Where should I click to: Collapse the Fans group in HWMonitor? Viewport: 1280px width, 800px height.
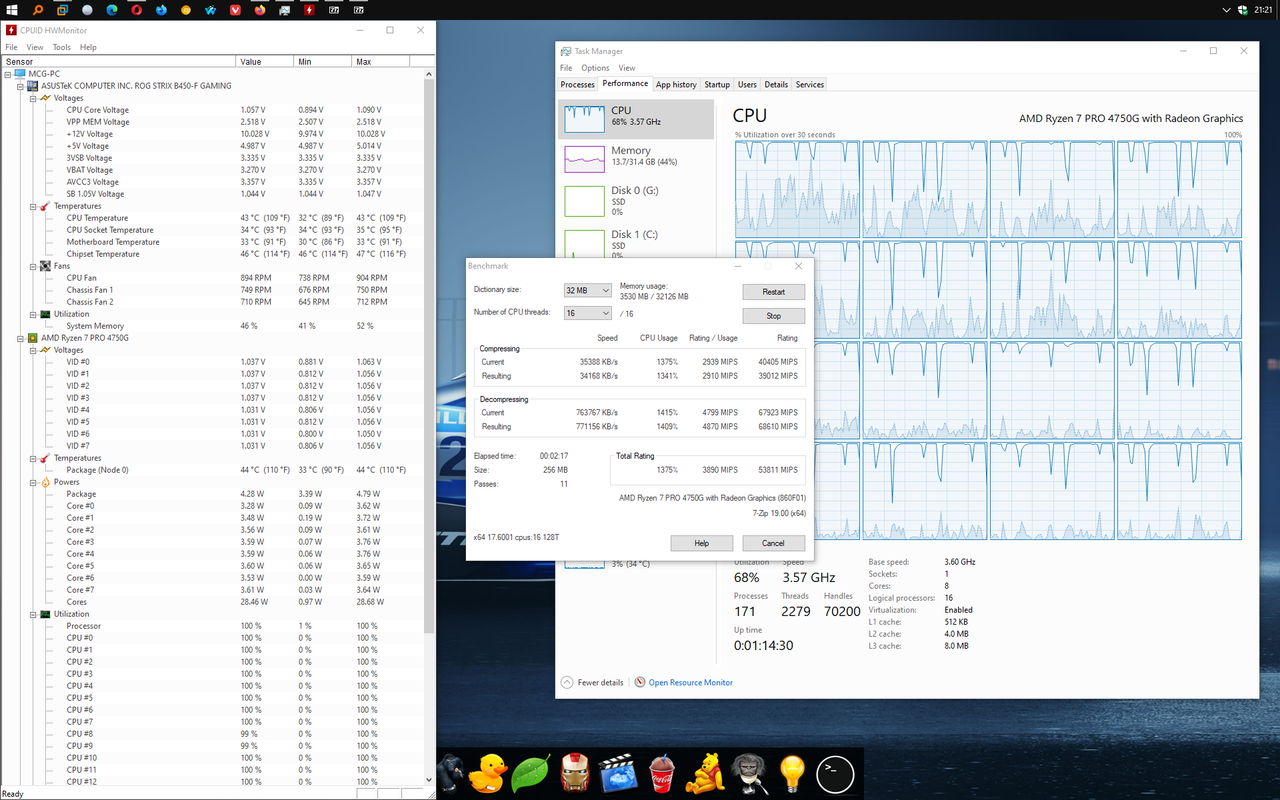pos(32,266)
